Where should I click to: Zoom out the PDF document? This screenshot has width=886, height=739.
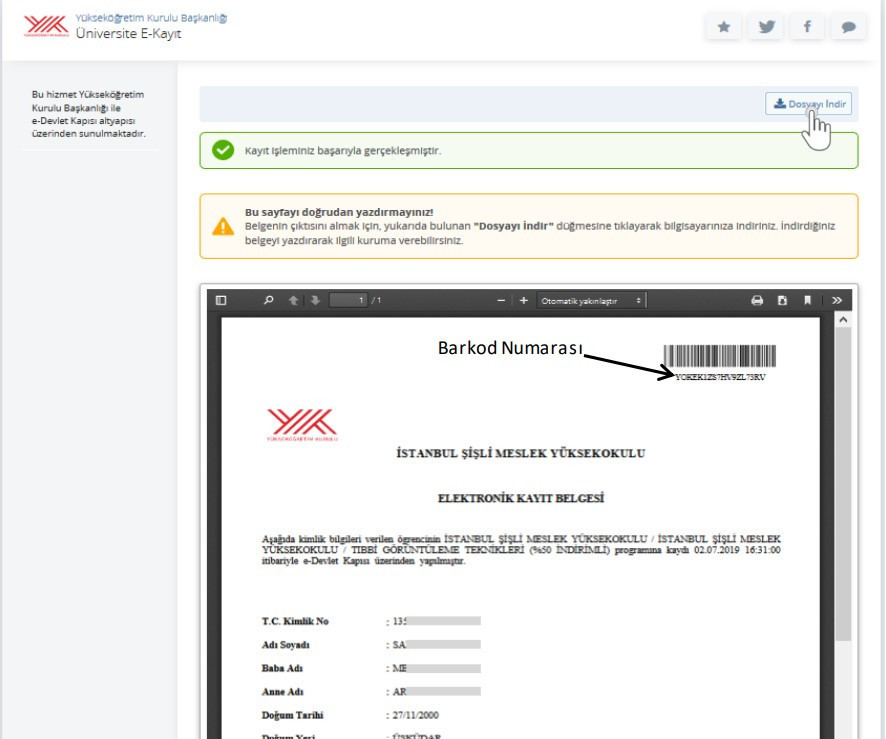point(502,300)
